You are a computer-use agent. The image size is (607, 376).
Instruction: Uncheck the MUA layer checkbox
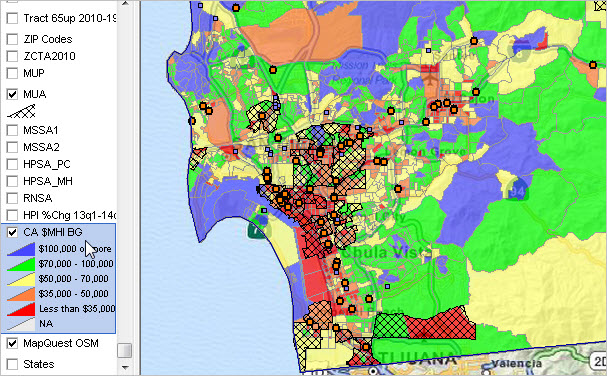click(x=12, y=94)
